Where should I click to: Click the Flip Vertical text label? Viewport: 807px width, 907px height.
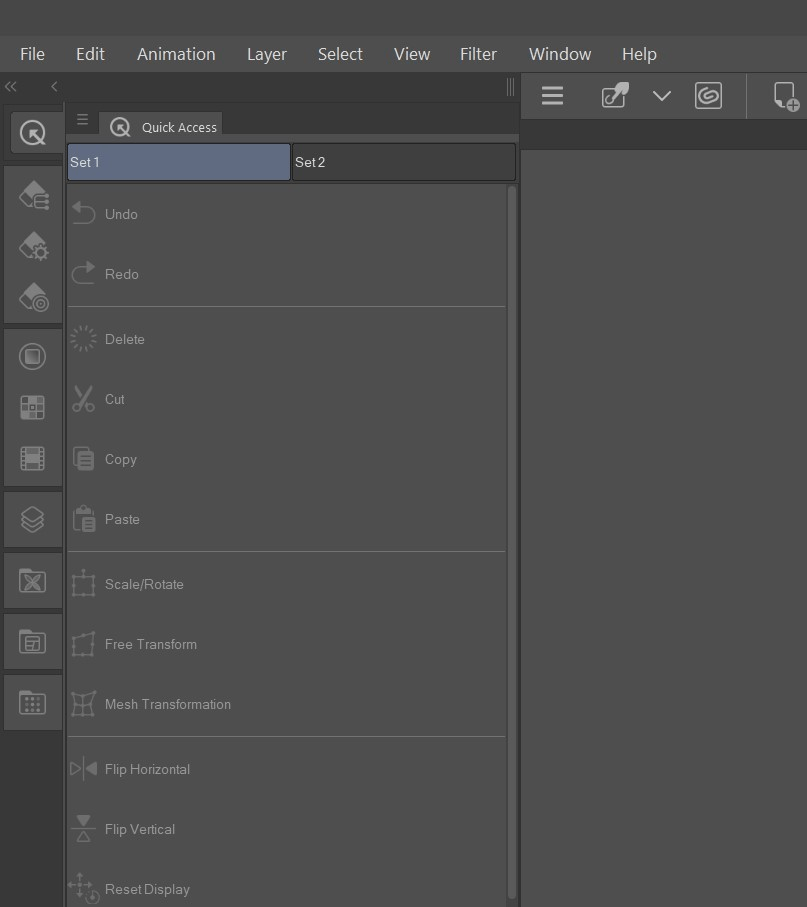(x=139, y=829)
